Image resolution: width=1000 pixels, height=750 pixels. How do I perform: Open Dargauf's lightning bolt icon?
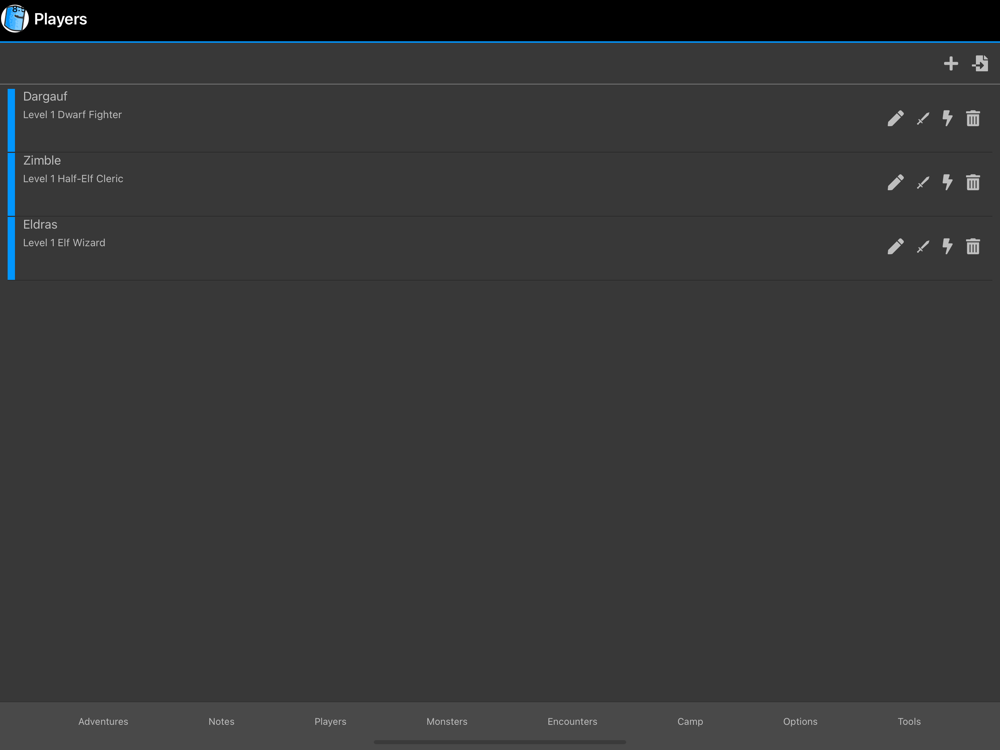click(x=947, y=119)
